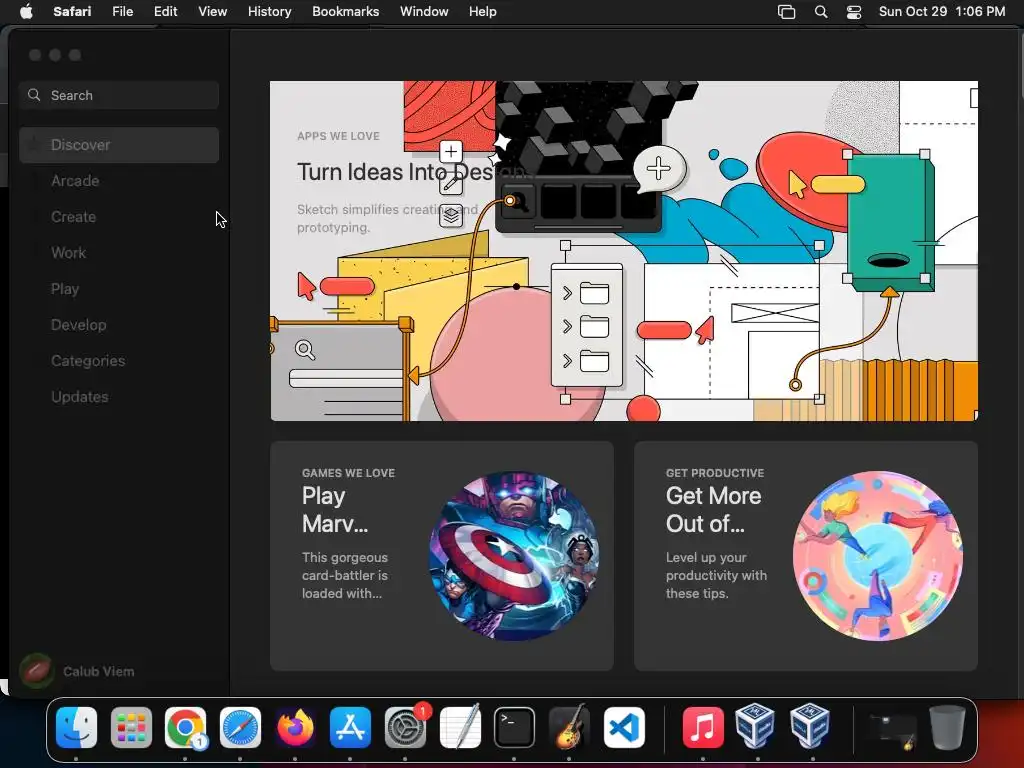Click the magnifier icon in the Search field

pos(34,95)
